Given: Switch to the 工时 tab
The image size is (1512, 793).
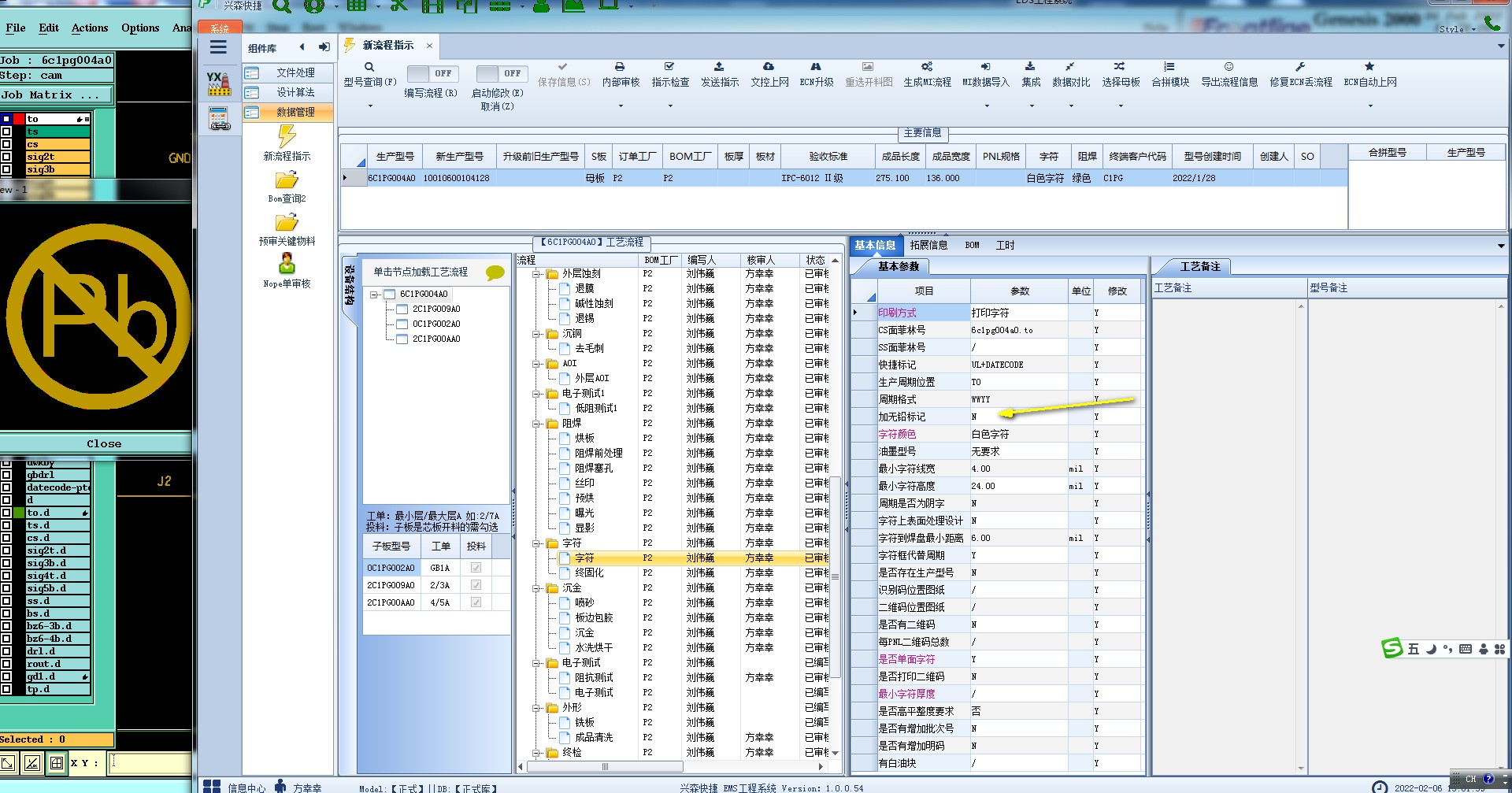Looking at the screenshot, I should point(1005,246).
